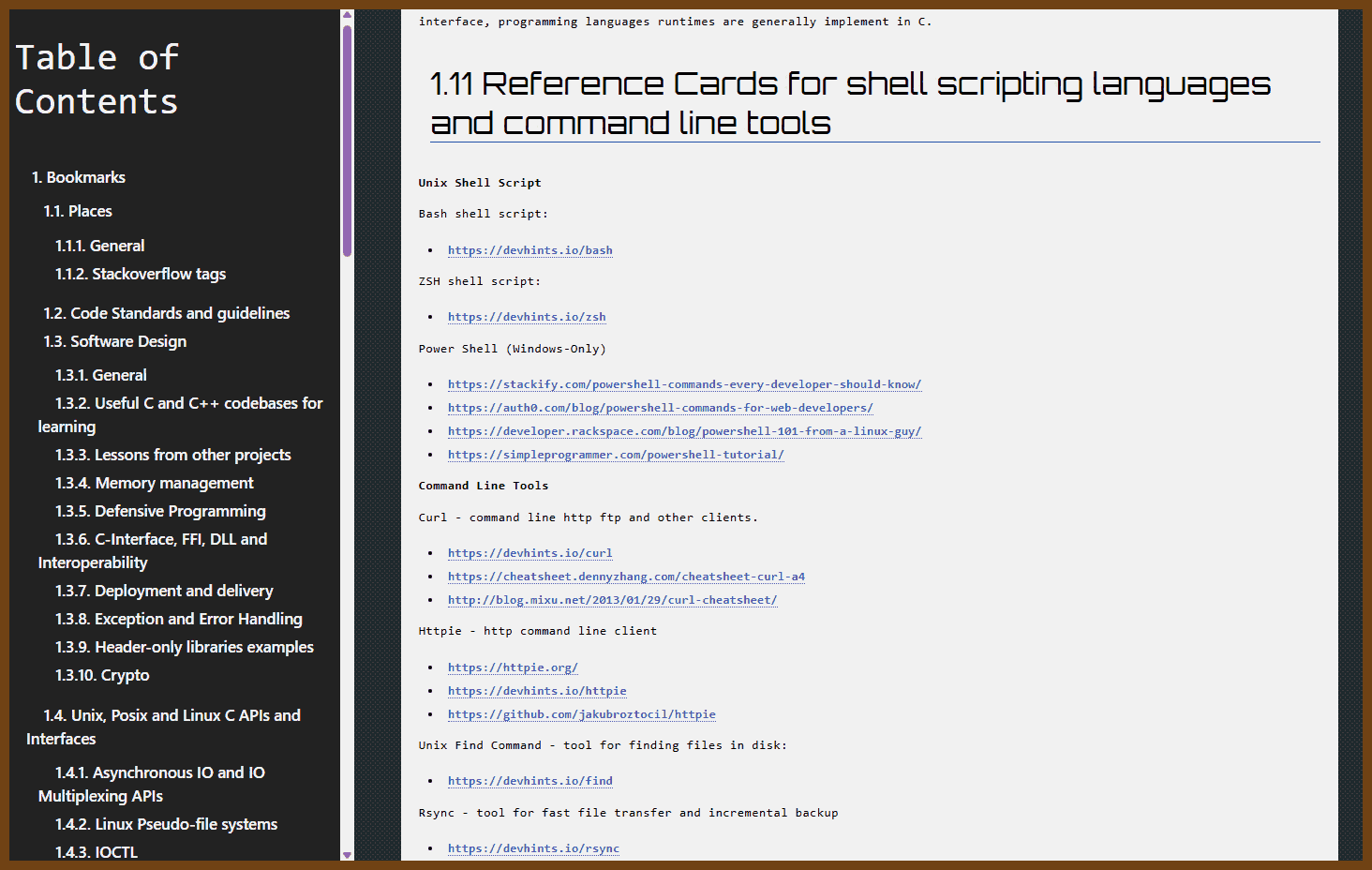
Task: Open the devhints.io/bash link
Action: 530,250
